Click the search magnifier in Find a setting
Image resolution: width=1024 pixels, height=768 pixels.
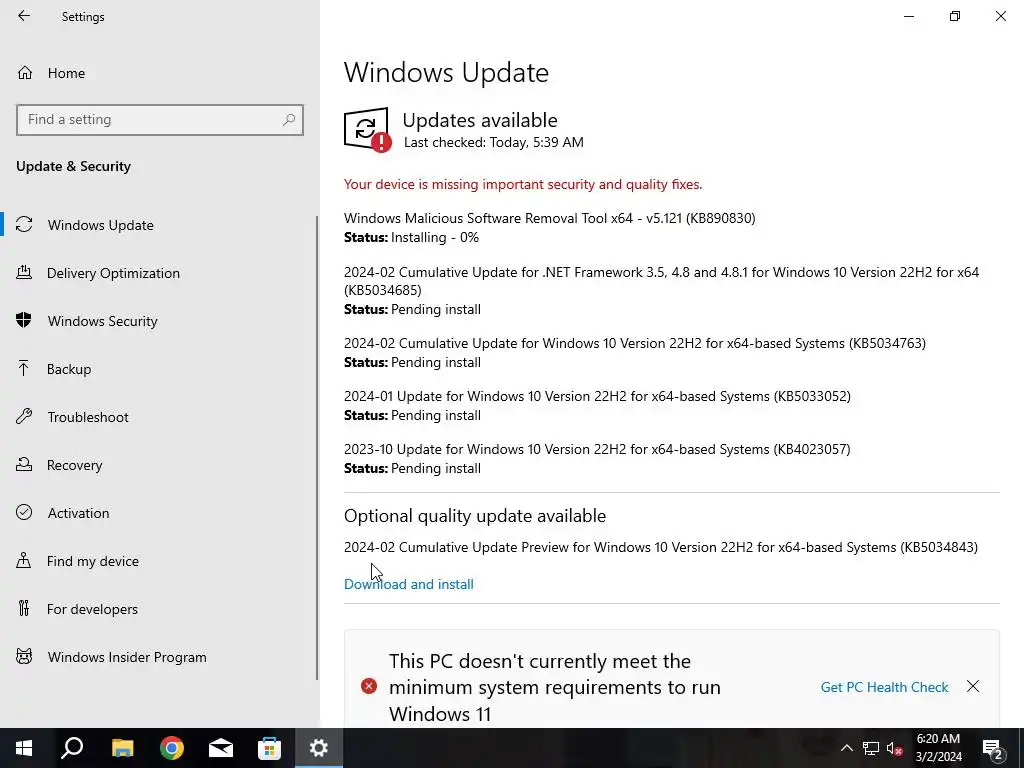[x=289, y=120]
